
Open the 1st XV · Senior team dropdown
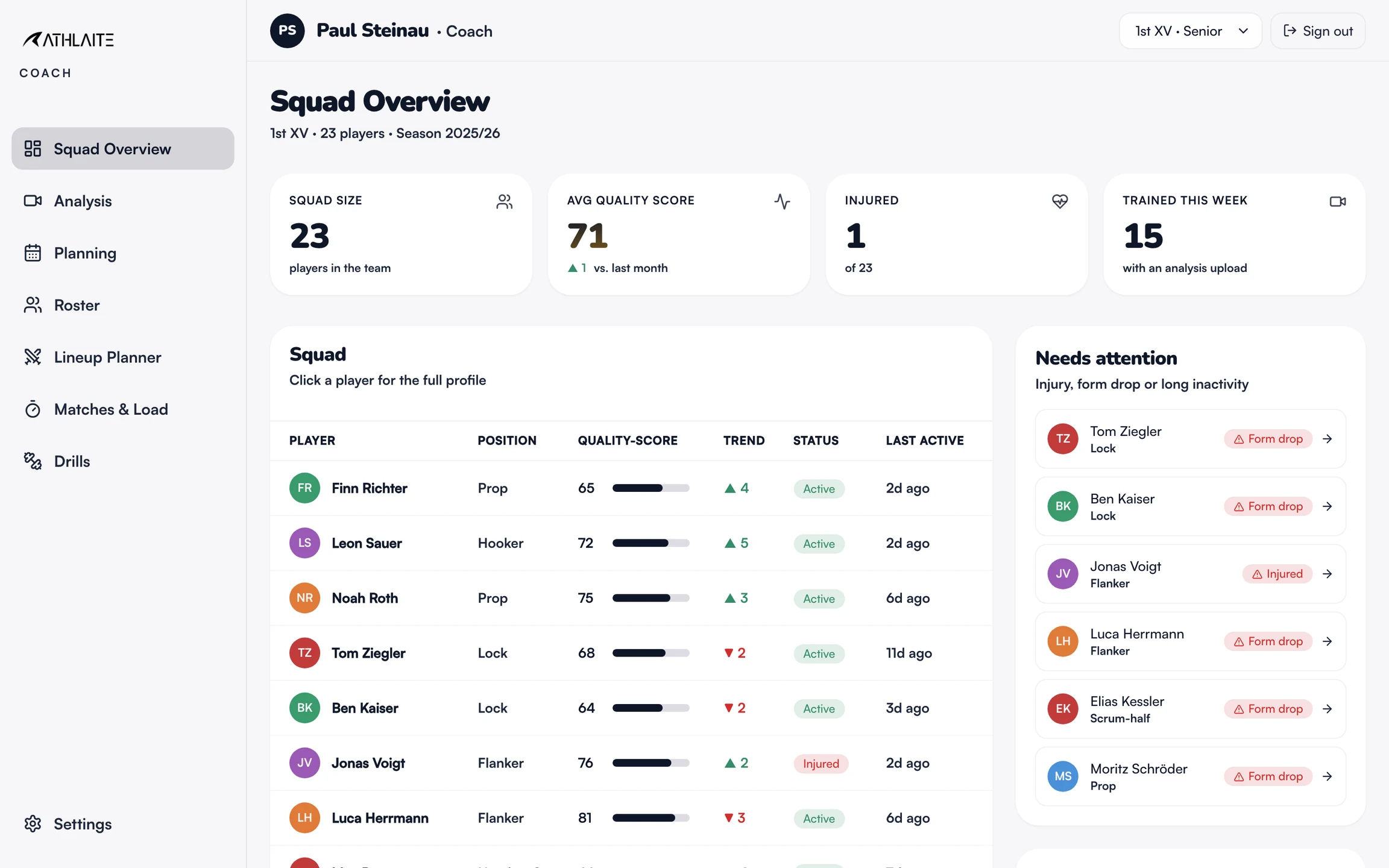pos(1190,31)
